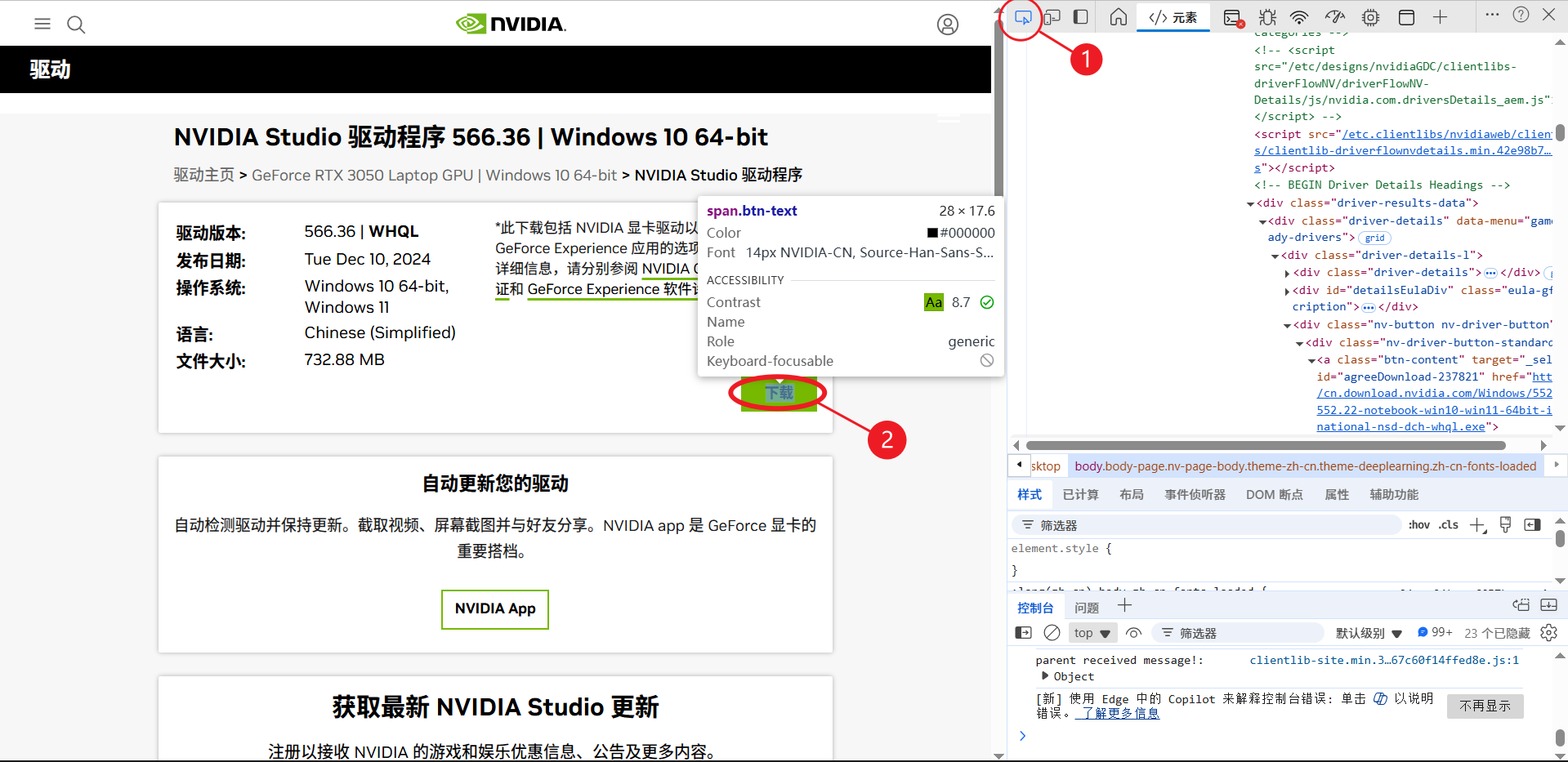Close the DevTools panel
The image size is (1568, 762).
click(1548, 15)
